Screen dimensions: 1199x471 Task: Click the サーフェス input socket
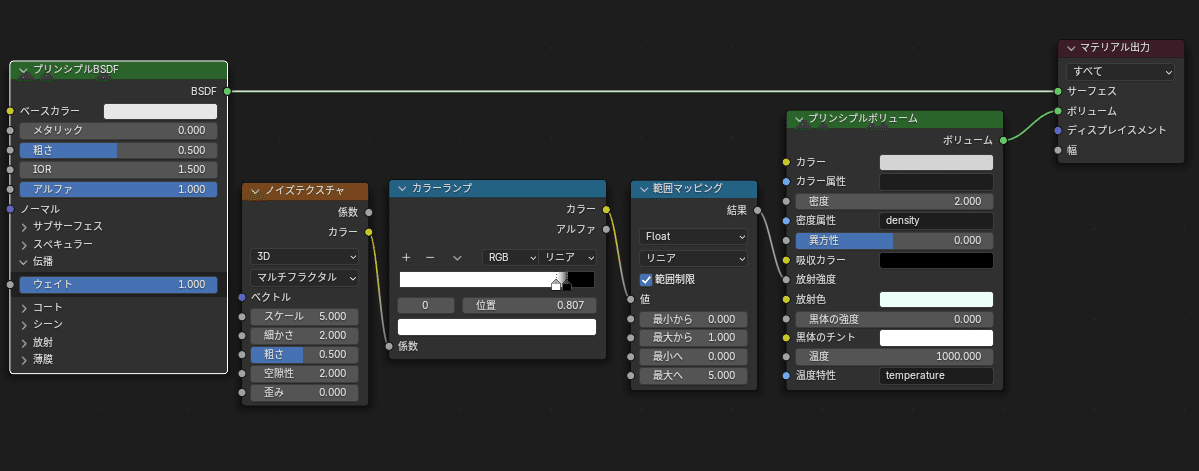pyautogui.click(x=1058, y=91)
